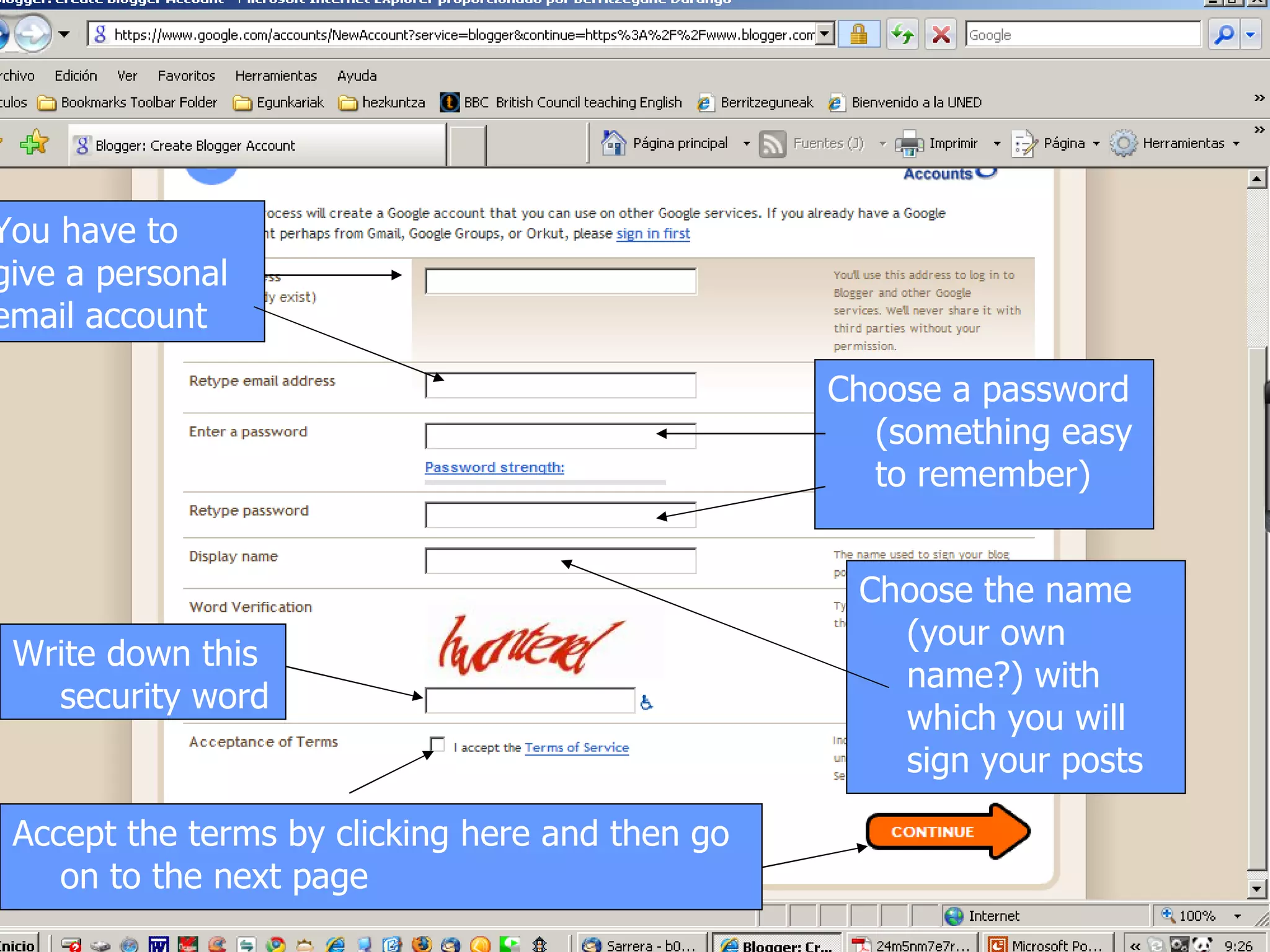This screenshot has width=1270, height=952.
Task: Click the browser forward arrow button
Action: 33,33
